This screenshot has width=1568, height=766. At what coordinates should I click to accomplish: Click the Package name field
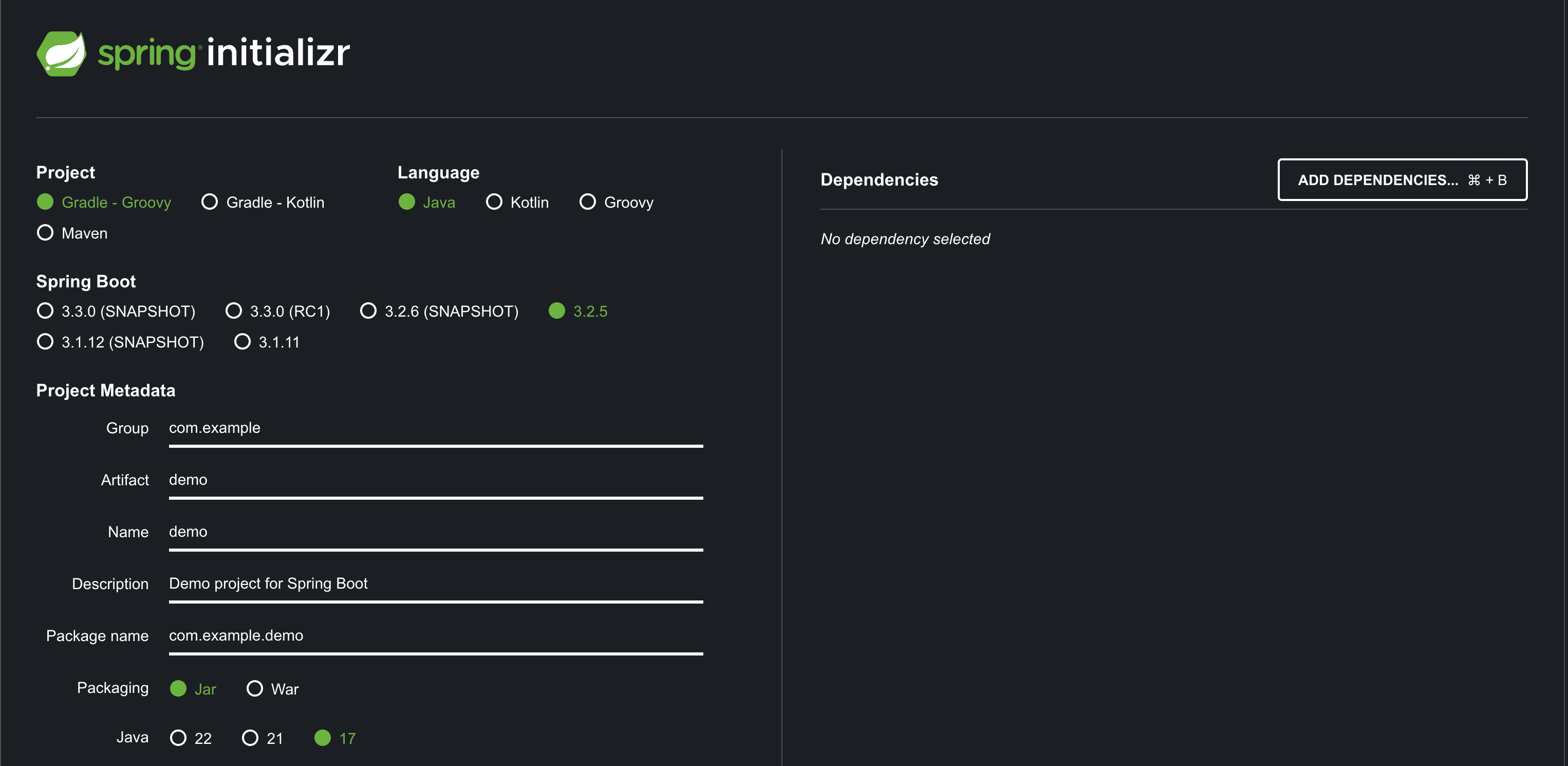pos(435,636)
